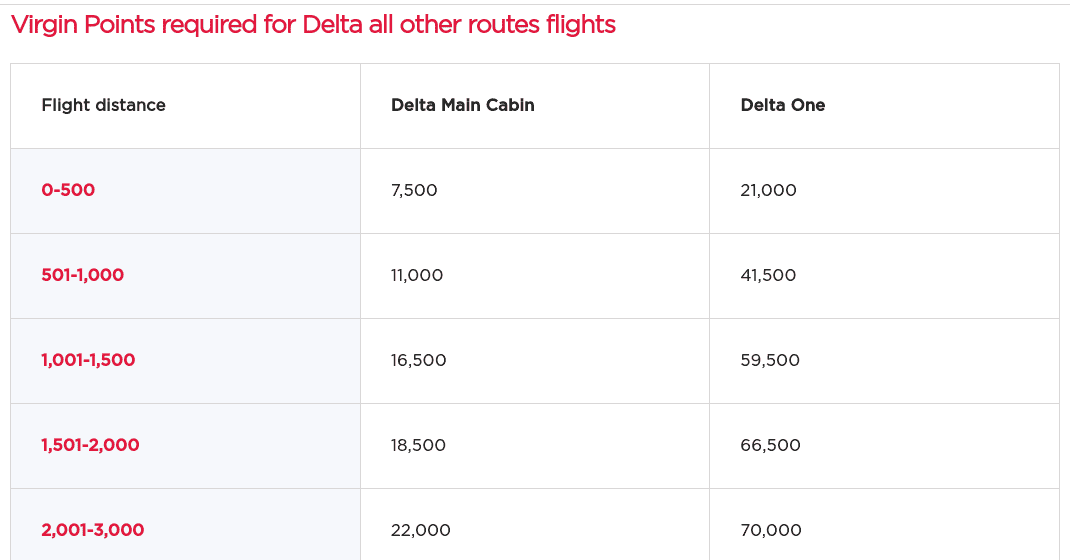Viewport: 1070px width, 560px height.
Task: Click the 1,001-1,500 distance row label
Action: 88,359
